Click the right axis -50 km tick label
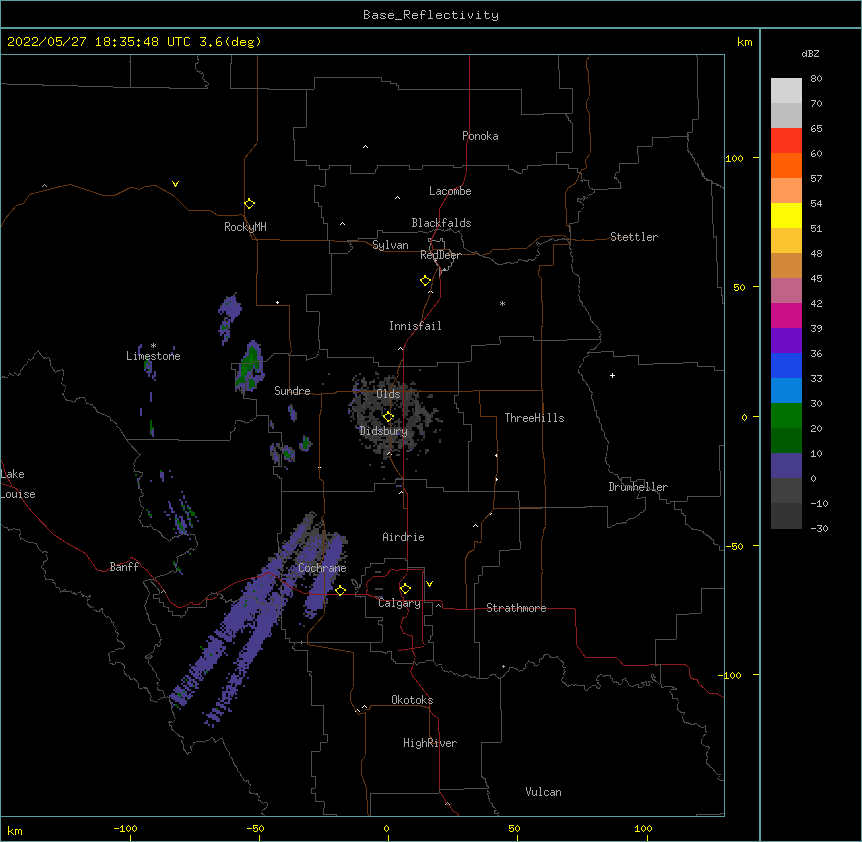 [x=734, y=546]
